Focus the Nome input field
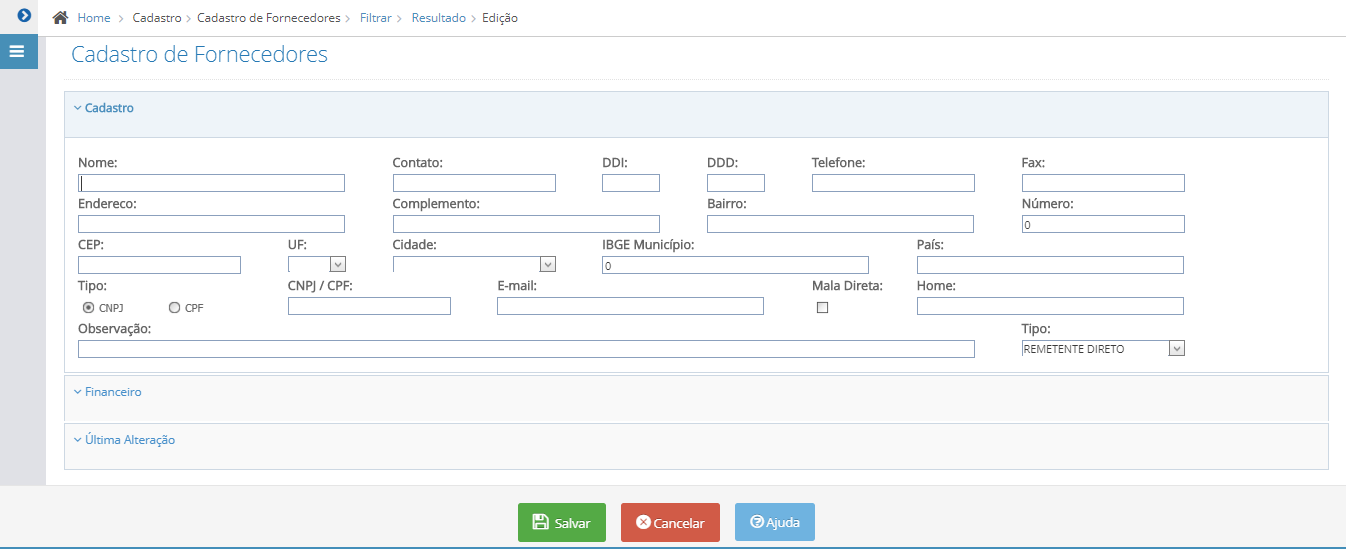The image size is (1346, 549). click(x=211, y=183)
